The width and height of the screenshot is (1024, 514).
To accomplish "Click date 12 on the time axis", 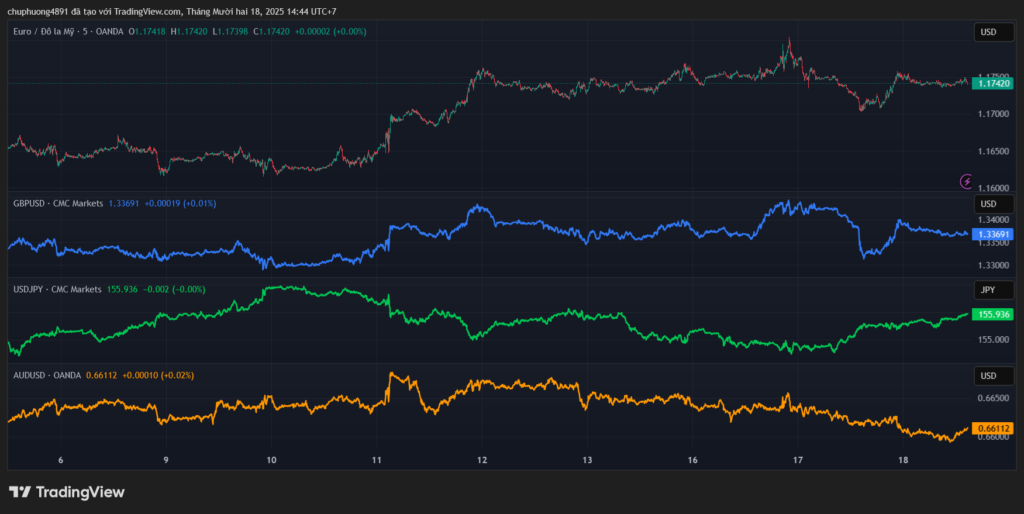I will (482, 461).
